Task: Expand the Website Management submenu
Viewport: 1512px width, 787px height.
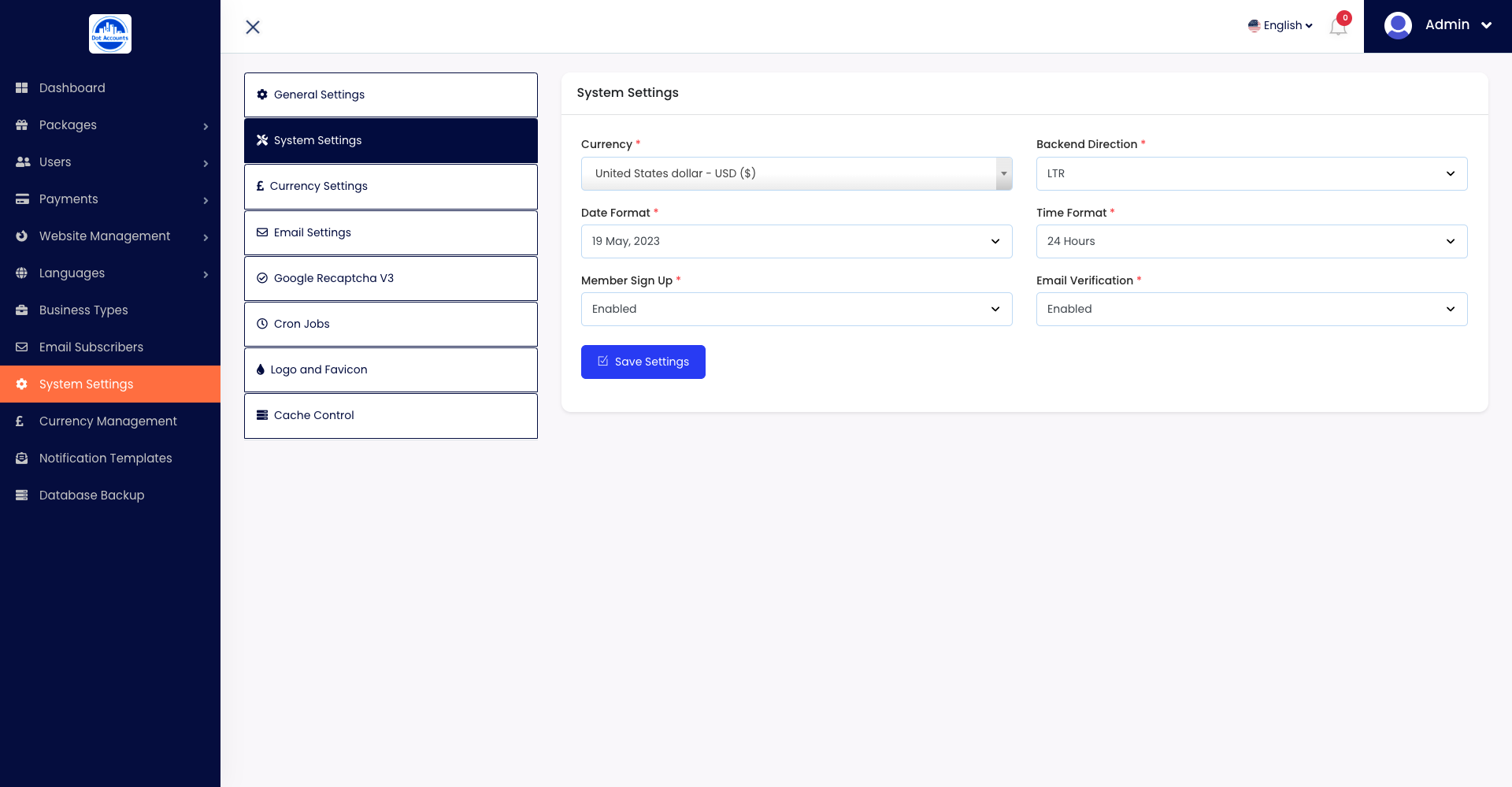Action: [110, 236]
